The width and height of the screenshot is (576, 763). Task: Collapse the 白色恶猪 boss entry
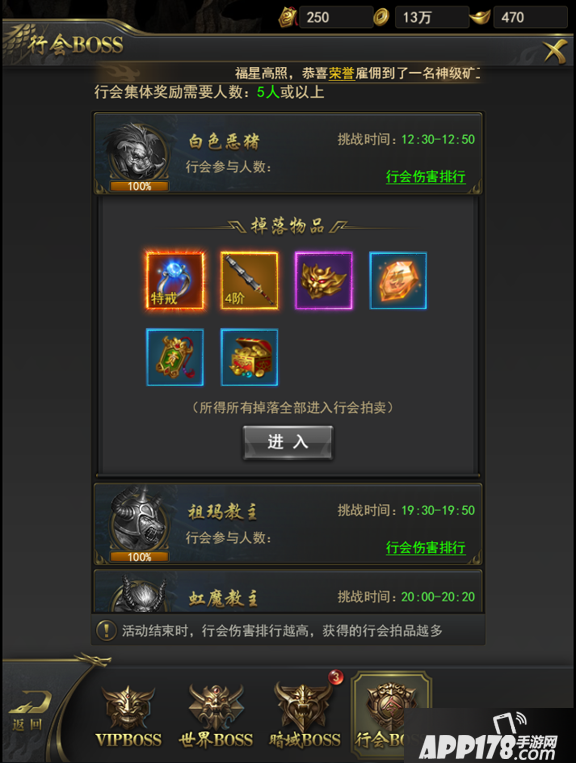(x=288, y=154)
